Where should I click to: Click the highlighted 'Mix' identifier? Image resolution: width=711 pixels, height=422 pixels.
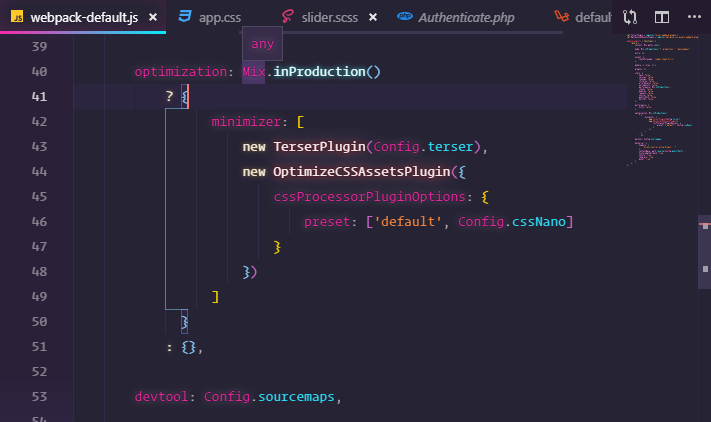point(253,72)
